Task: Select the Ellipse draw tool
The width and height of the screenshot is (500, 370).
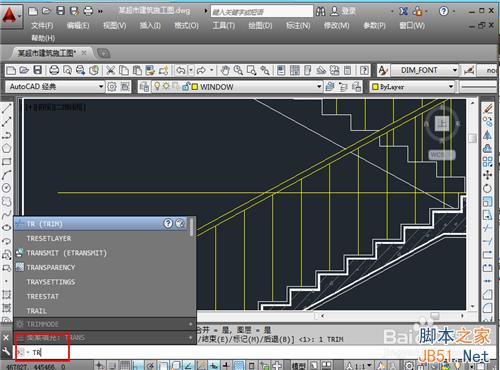Action: (7, 228)
